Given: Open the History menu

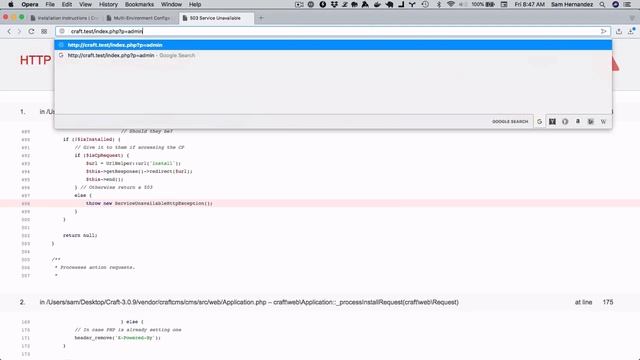Looking at the screenshot, I should [108, 4].
